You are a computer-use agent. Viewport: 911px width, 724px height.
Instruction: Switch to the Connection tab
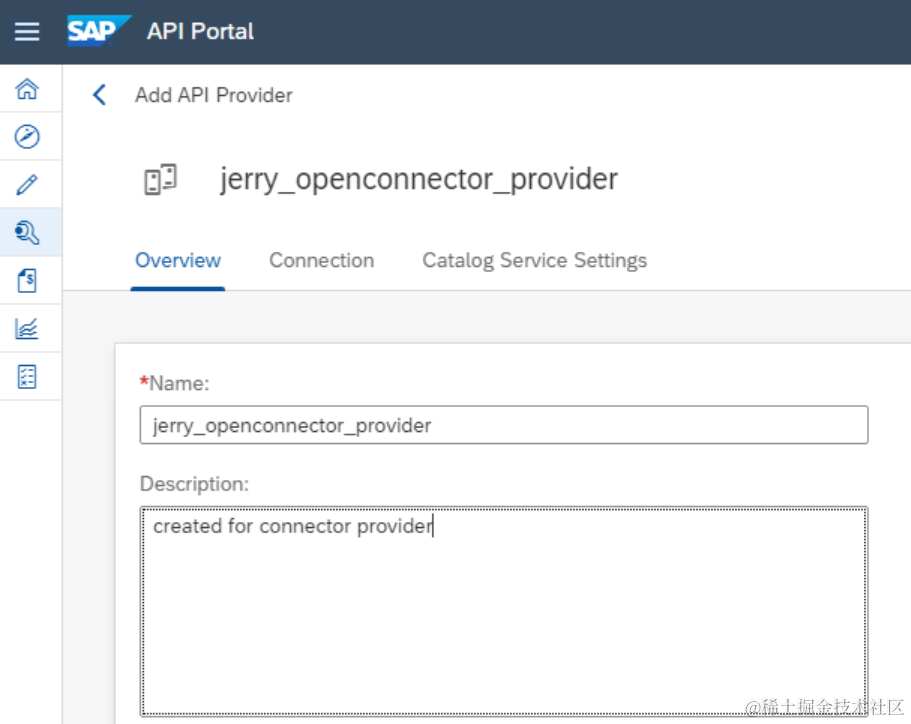(x=321, y=261)
